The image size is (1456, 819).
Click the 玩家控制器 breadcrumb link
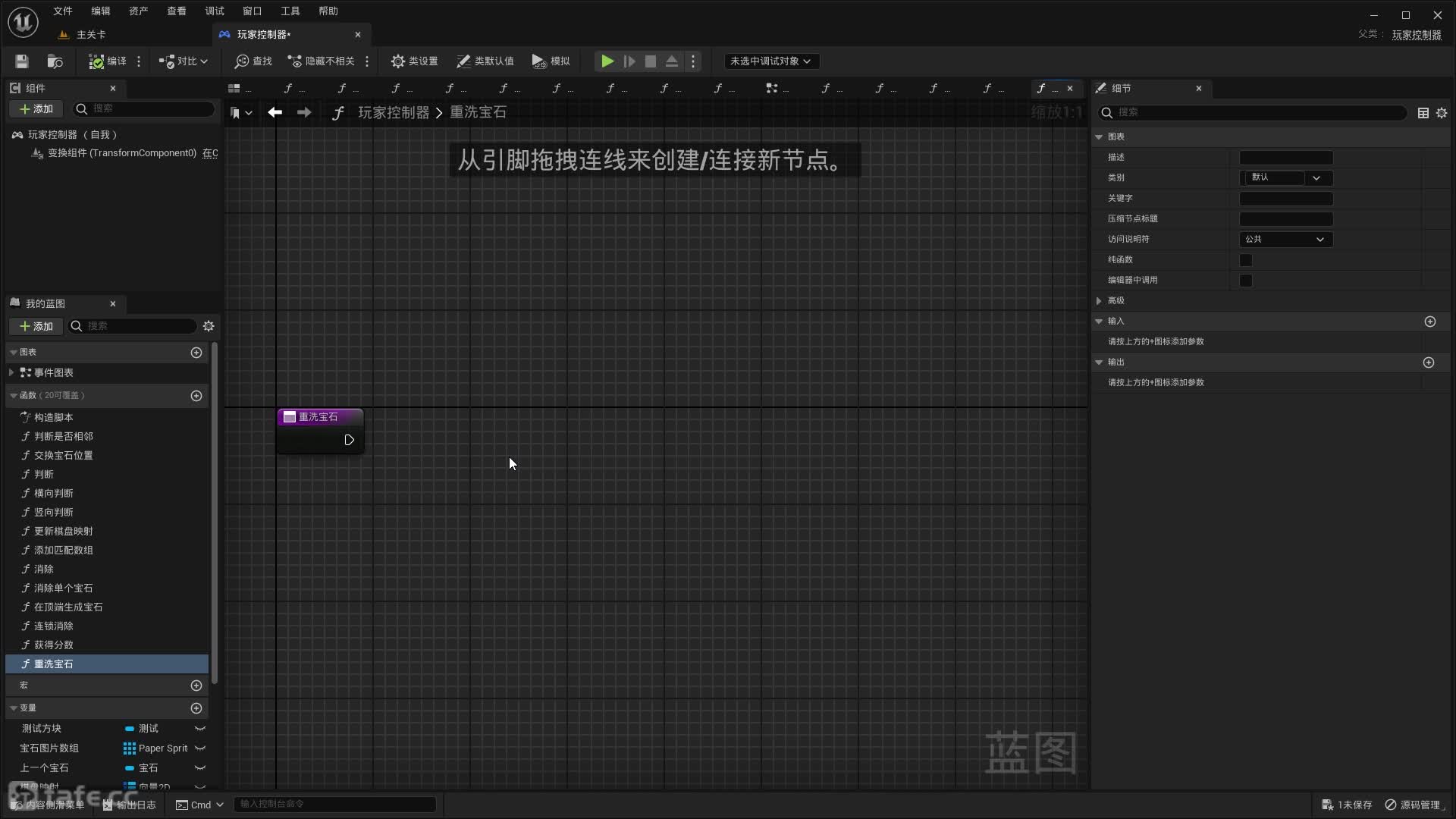tap(394, 112)
